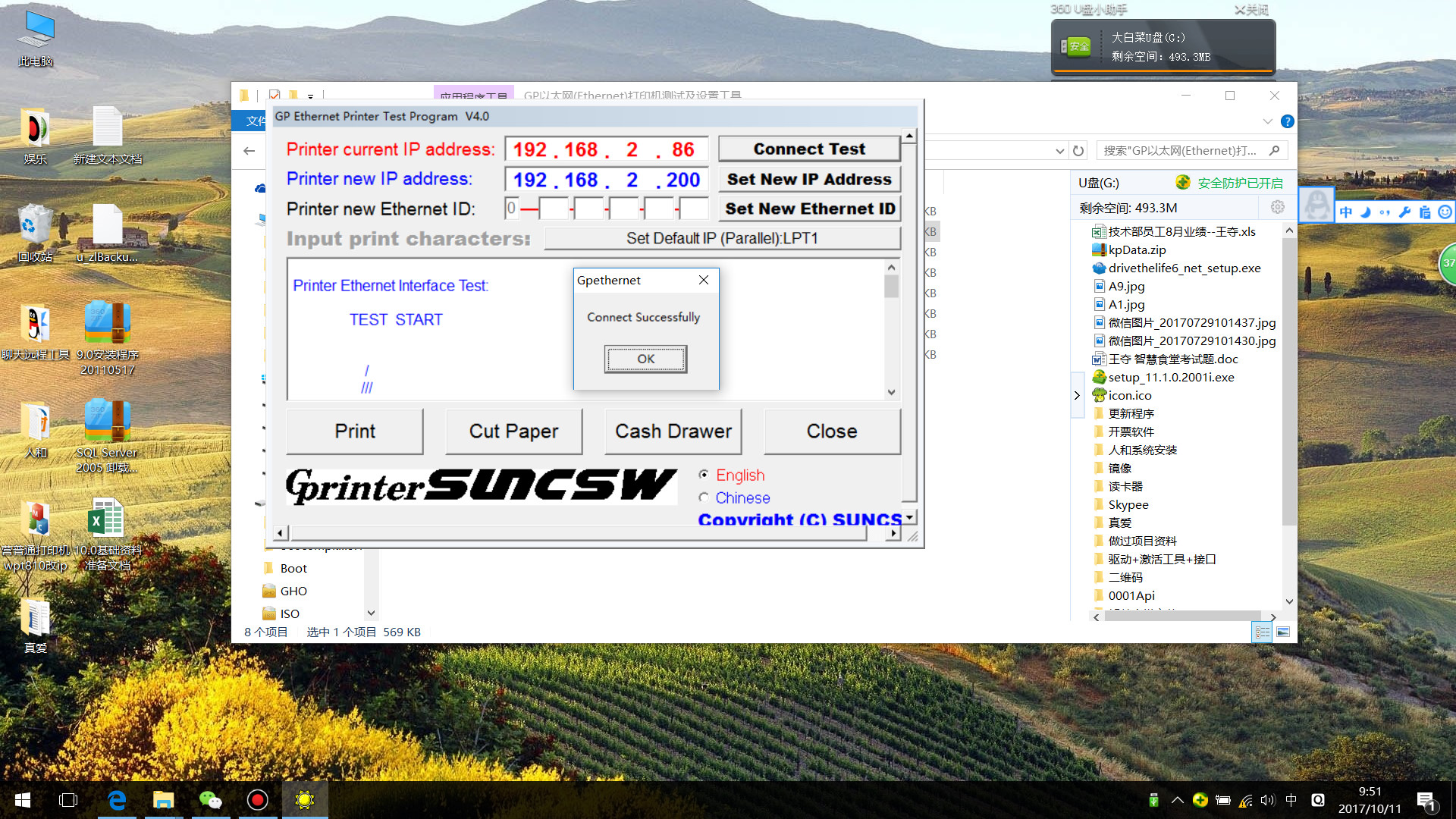Open File Explorer taskbar icon
The image size is (1456, 819).
tap(163, 800)
